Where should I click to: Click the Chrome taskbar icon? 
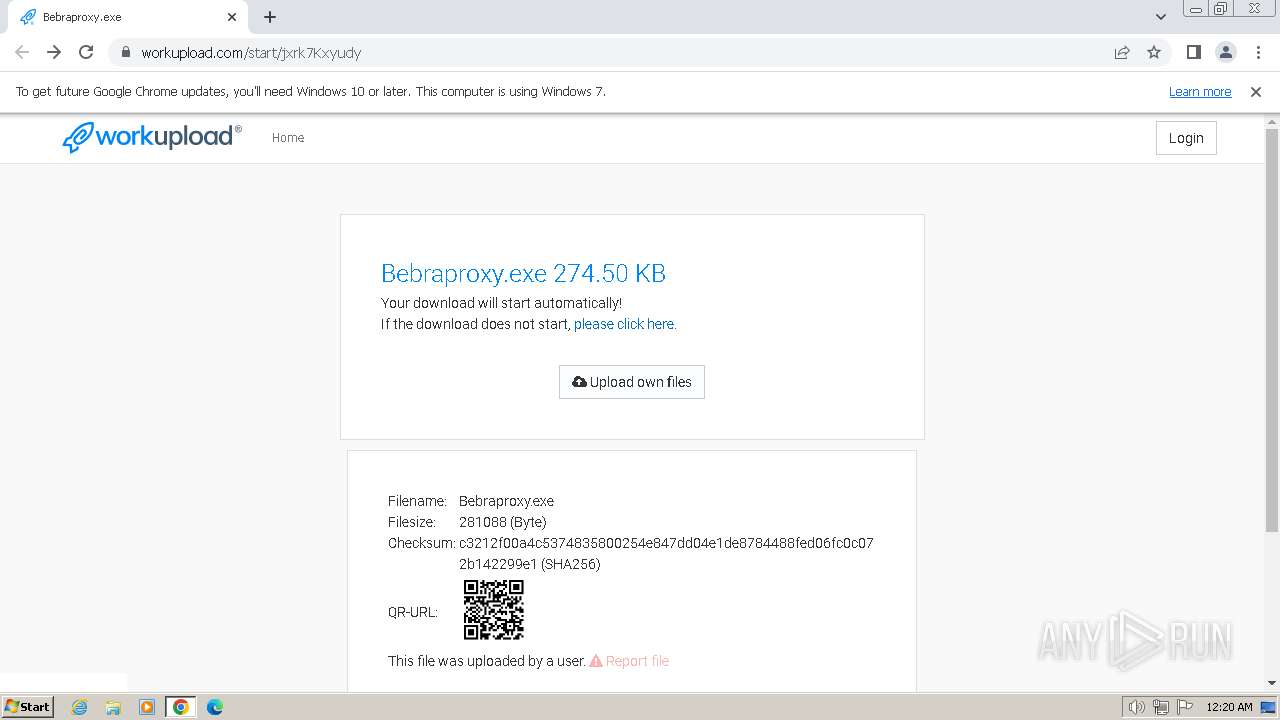181,707
